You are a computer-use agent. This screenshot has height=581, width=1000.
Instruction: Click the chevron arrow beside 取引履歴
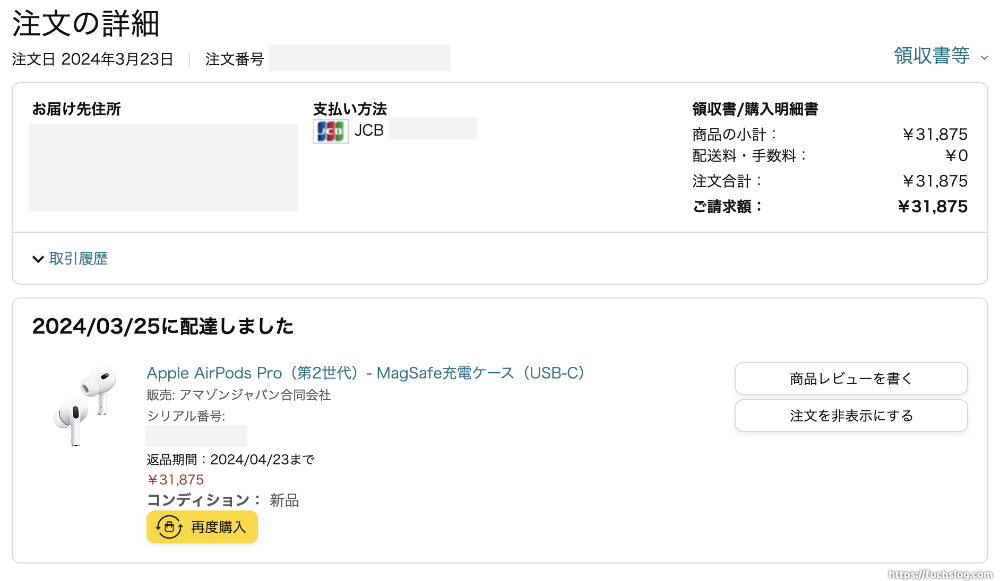tap(38, 258)
